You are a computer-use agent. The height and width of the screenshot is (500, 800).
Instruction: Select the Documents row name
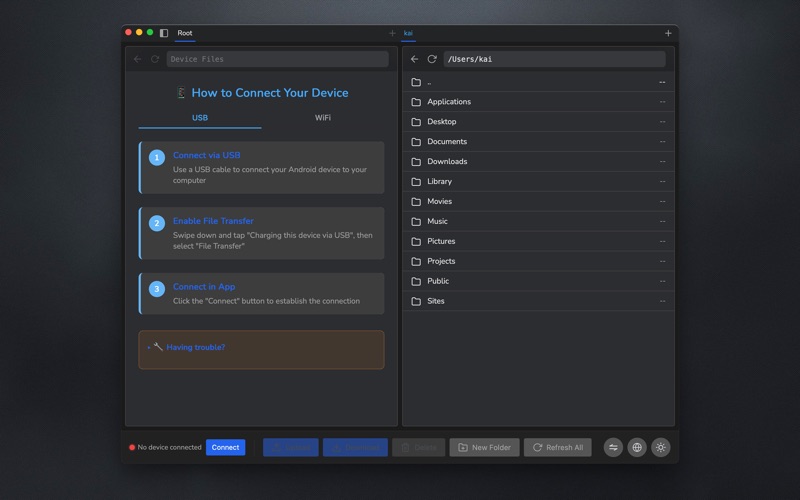coord(447,142)
